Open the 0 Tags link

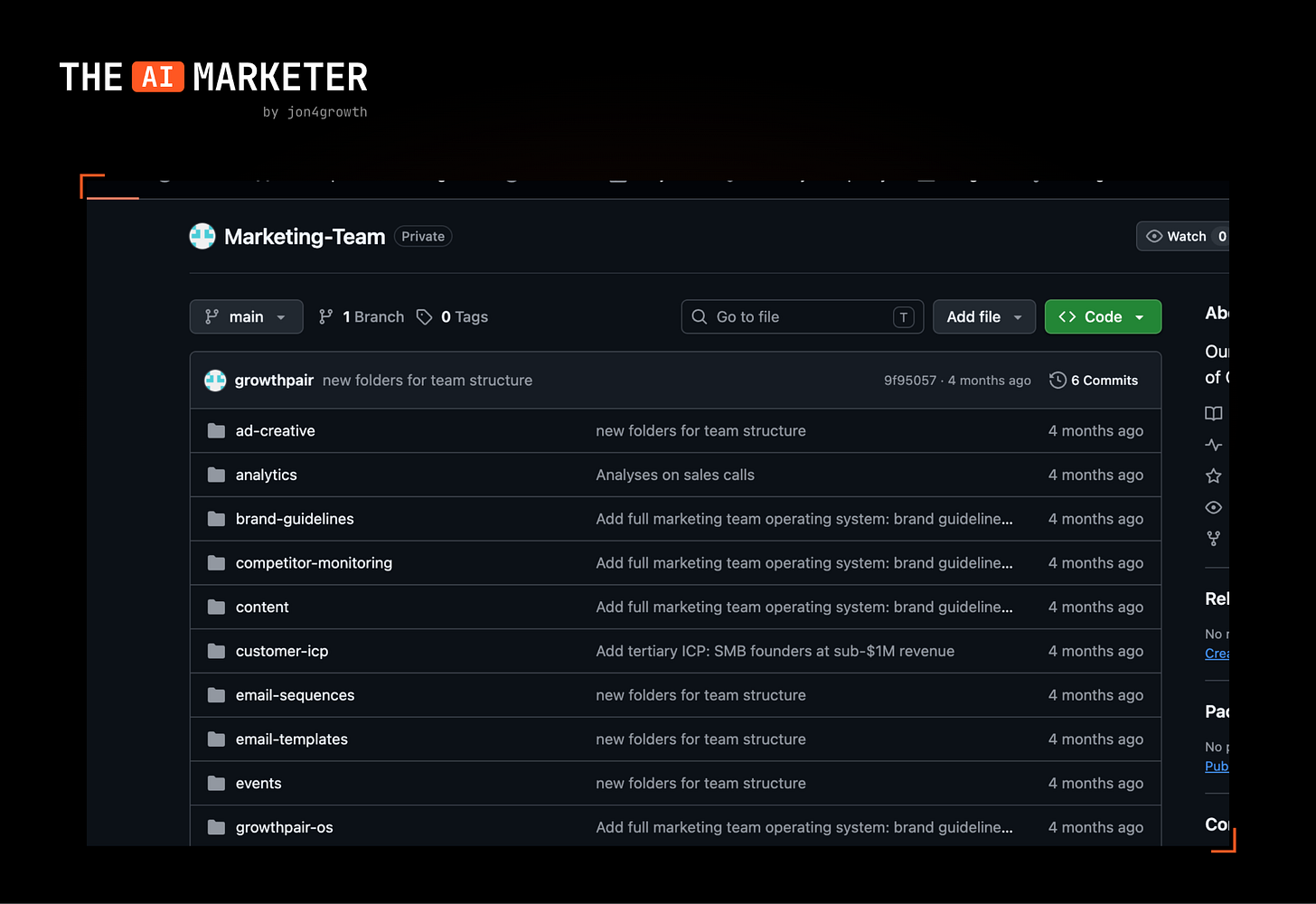coord(452,316)
